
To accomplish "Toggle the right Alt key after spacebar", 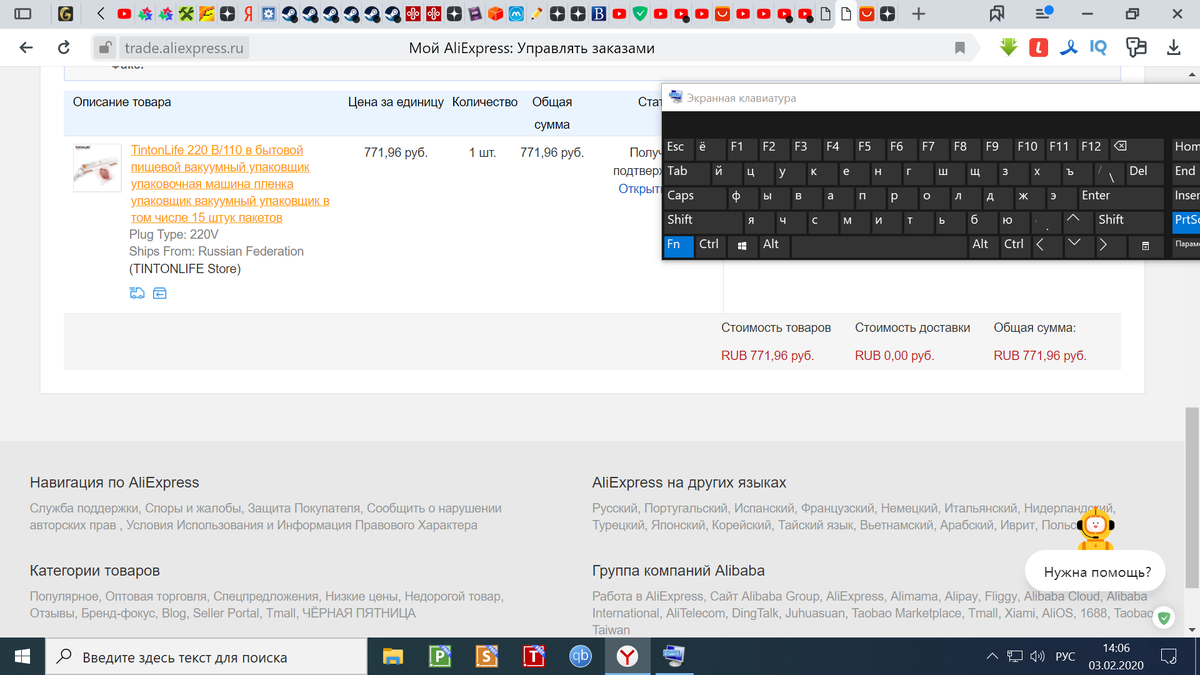I will pos(982,245).
